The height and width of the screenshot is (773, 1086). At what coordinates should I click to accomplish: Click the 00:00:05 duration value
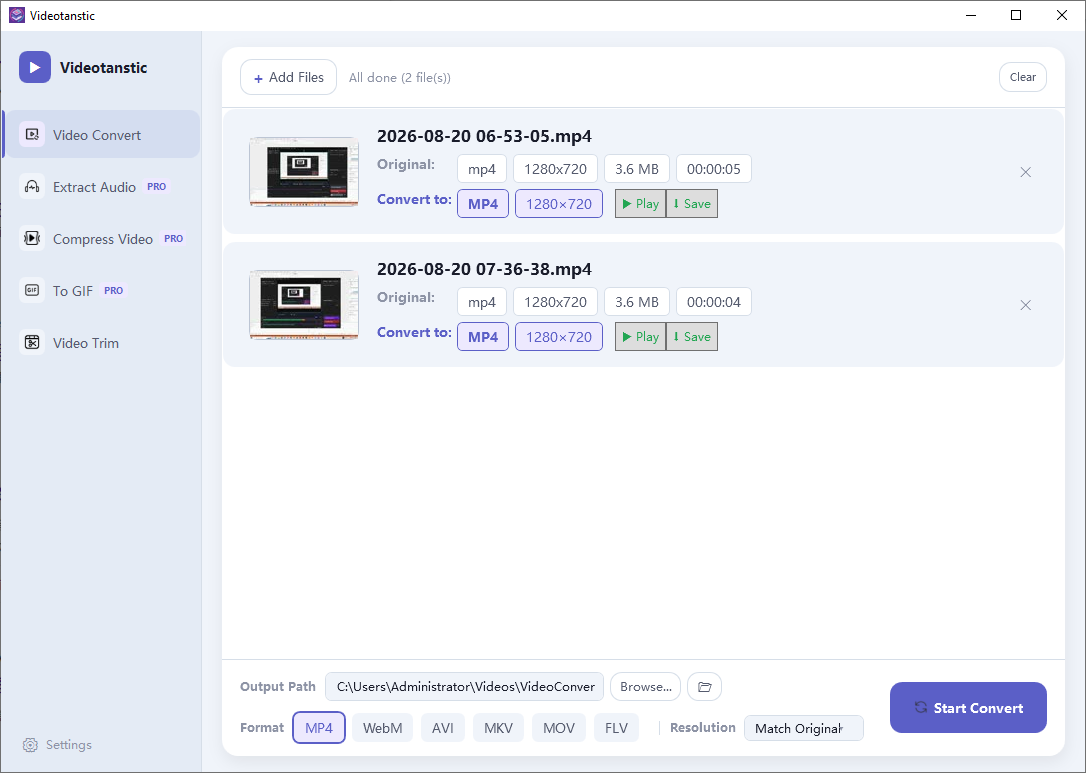(713, 168)
